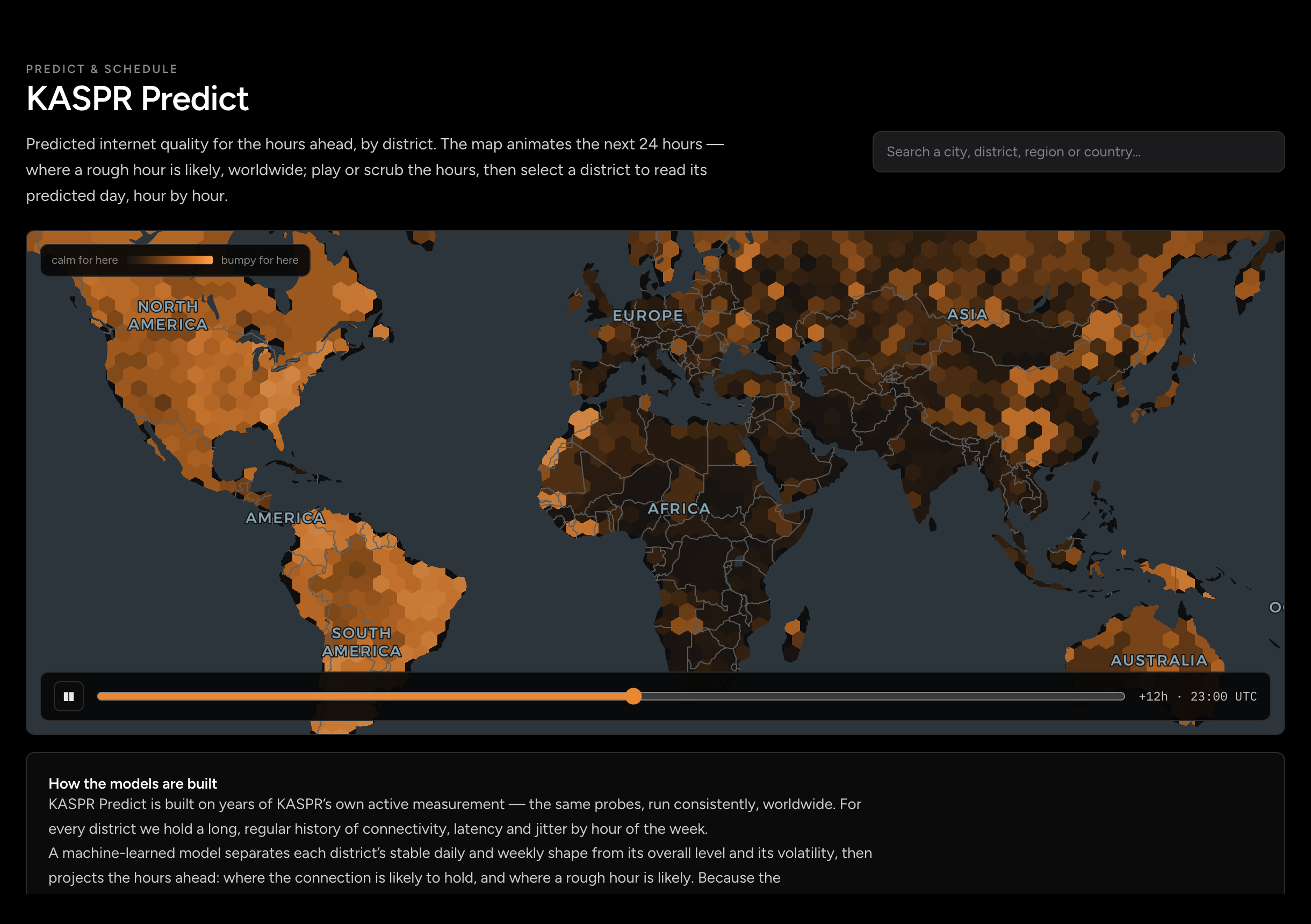1311x924 pixels.
Task: Click the orange timeline slider handle
Action: coord(633,696)
